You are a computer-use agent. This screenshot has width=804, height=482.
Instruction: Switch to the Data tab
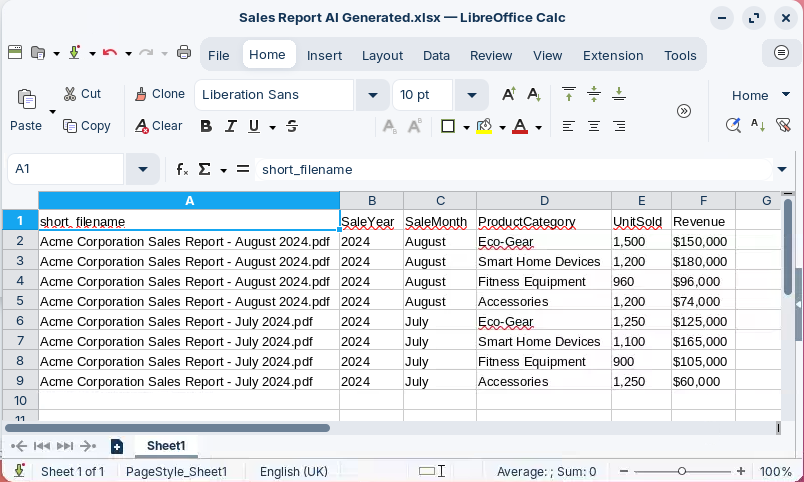coord(436,55)
